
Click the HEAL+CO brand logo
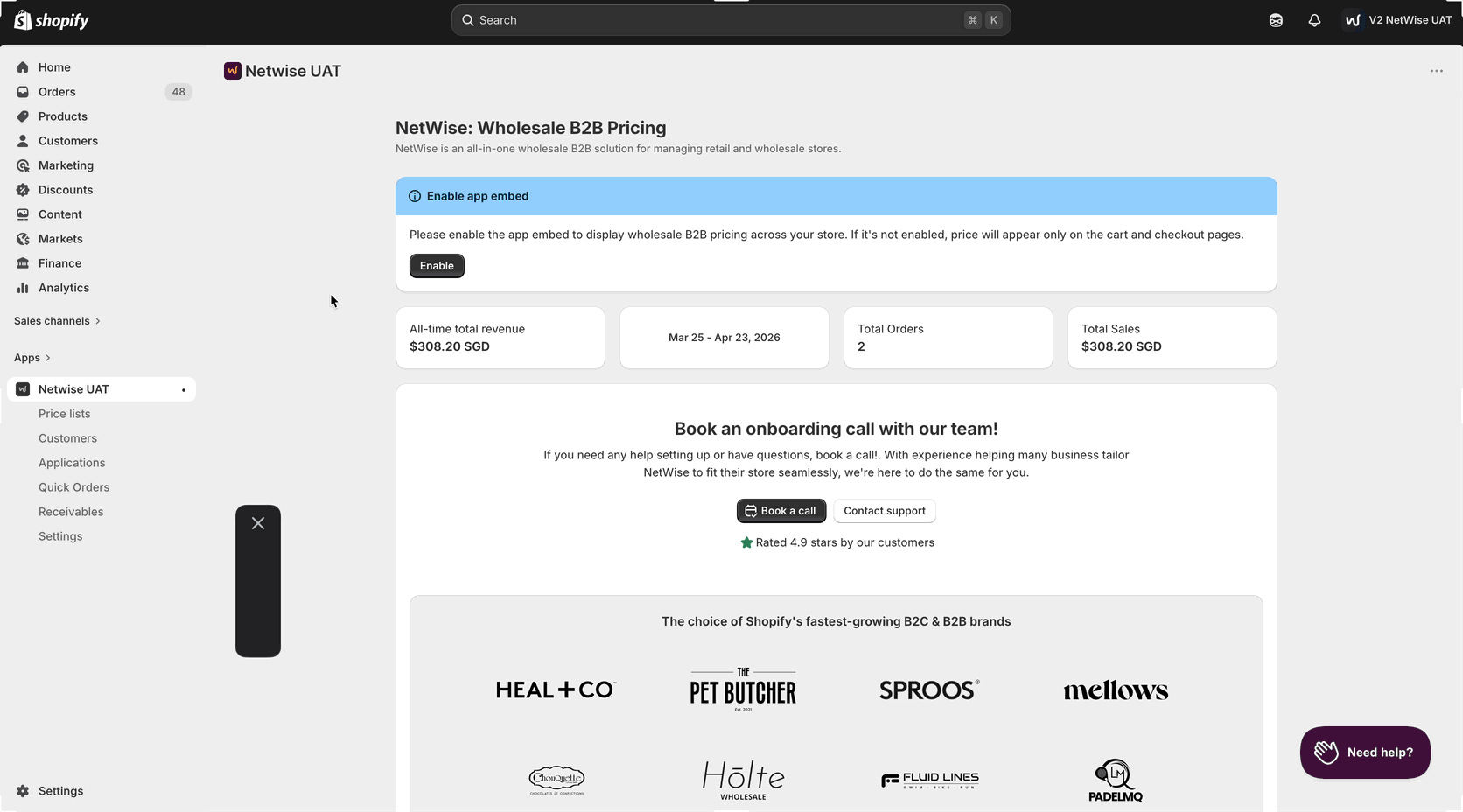(x=556, y=690)
